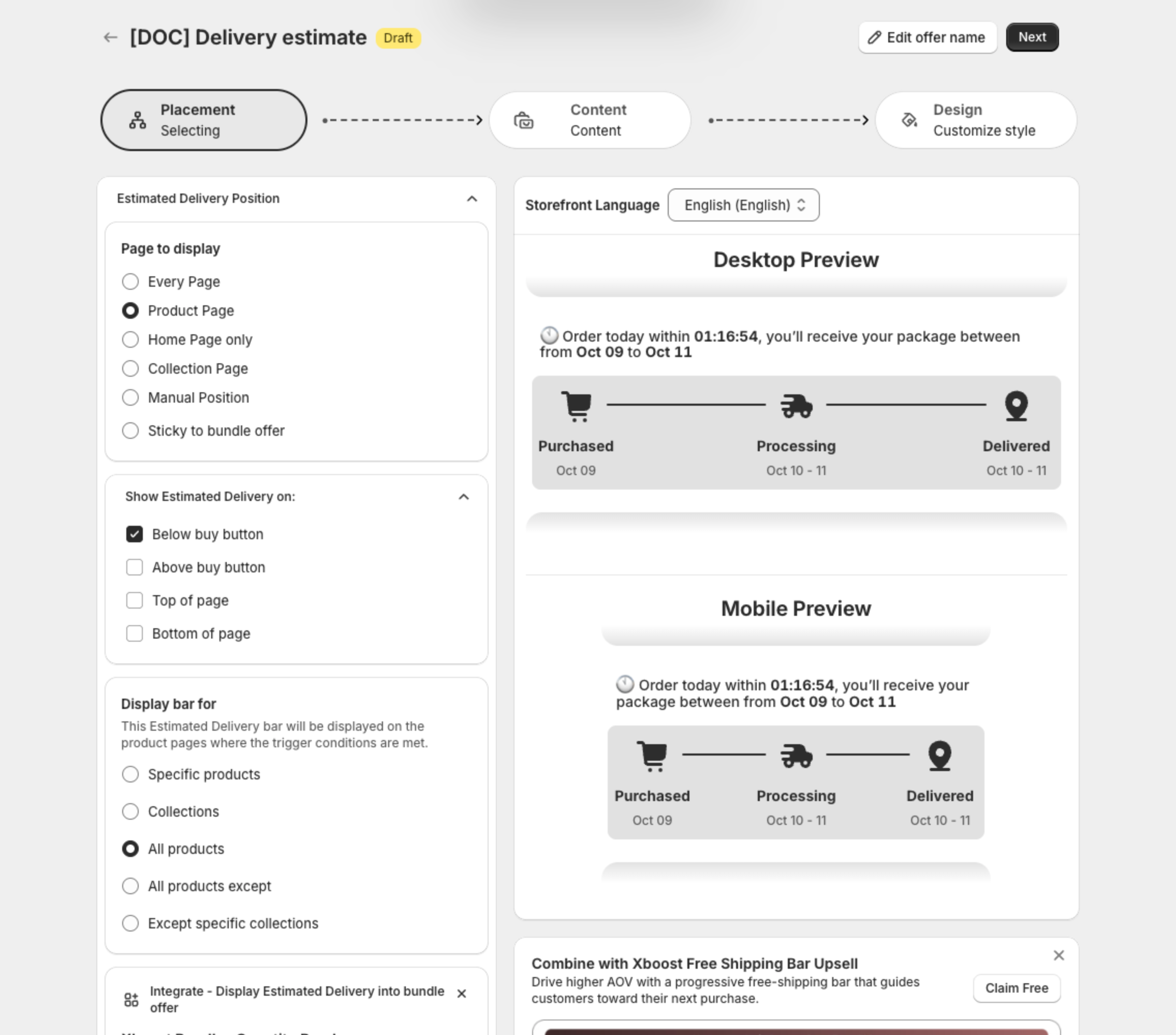
Task: Click the Next button
Action: point(1032,37)
